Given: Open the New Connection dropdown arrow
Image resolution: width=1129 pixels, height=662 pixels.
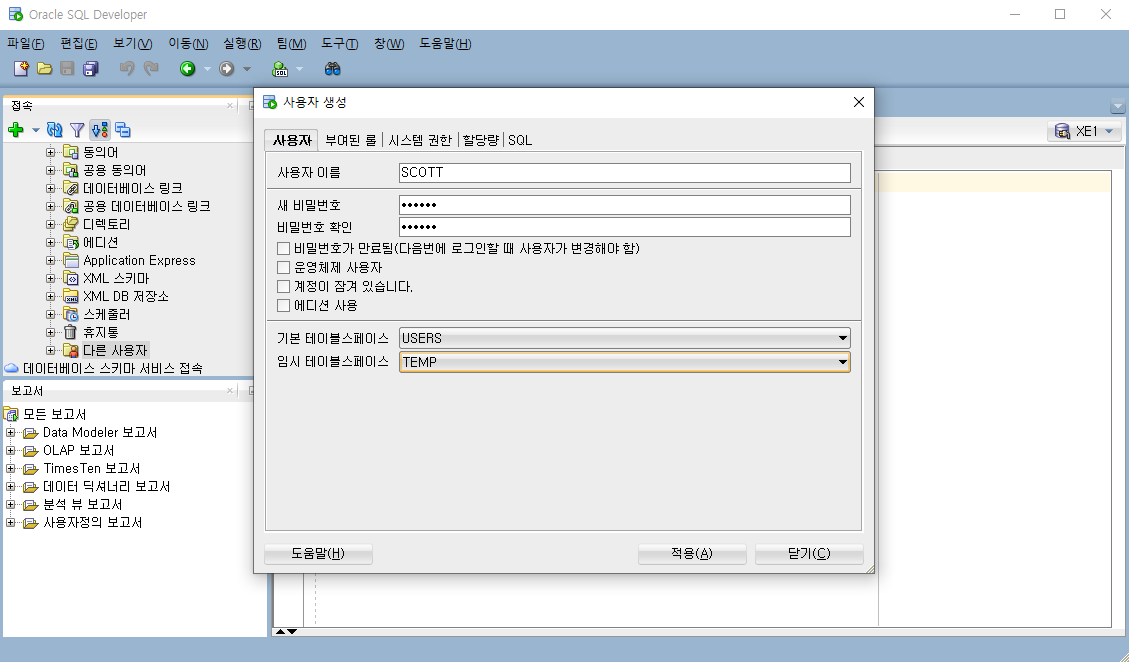Looking at the screenshot, I should point(35,130).
